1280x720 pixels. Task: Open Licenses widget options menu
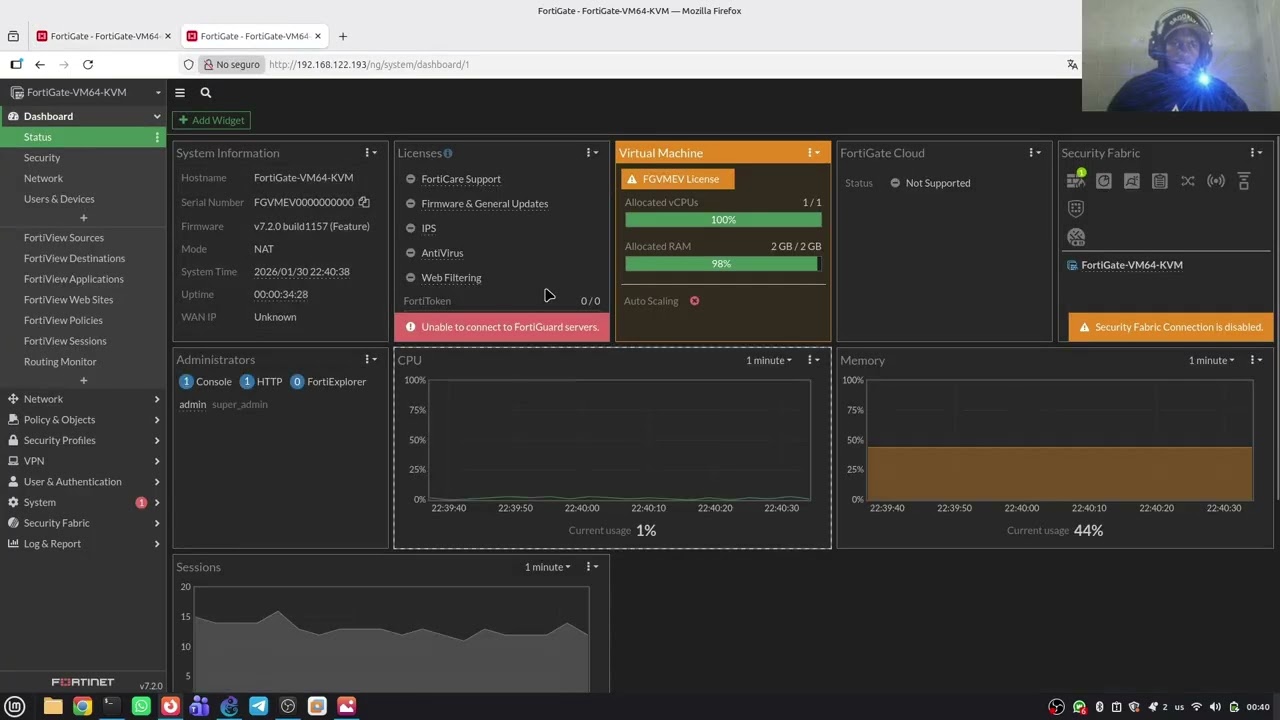point(592,153)
